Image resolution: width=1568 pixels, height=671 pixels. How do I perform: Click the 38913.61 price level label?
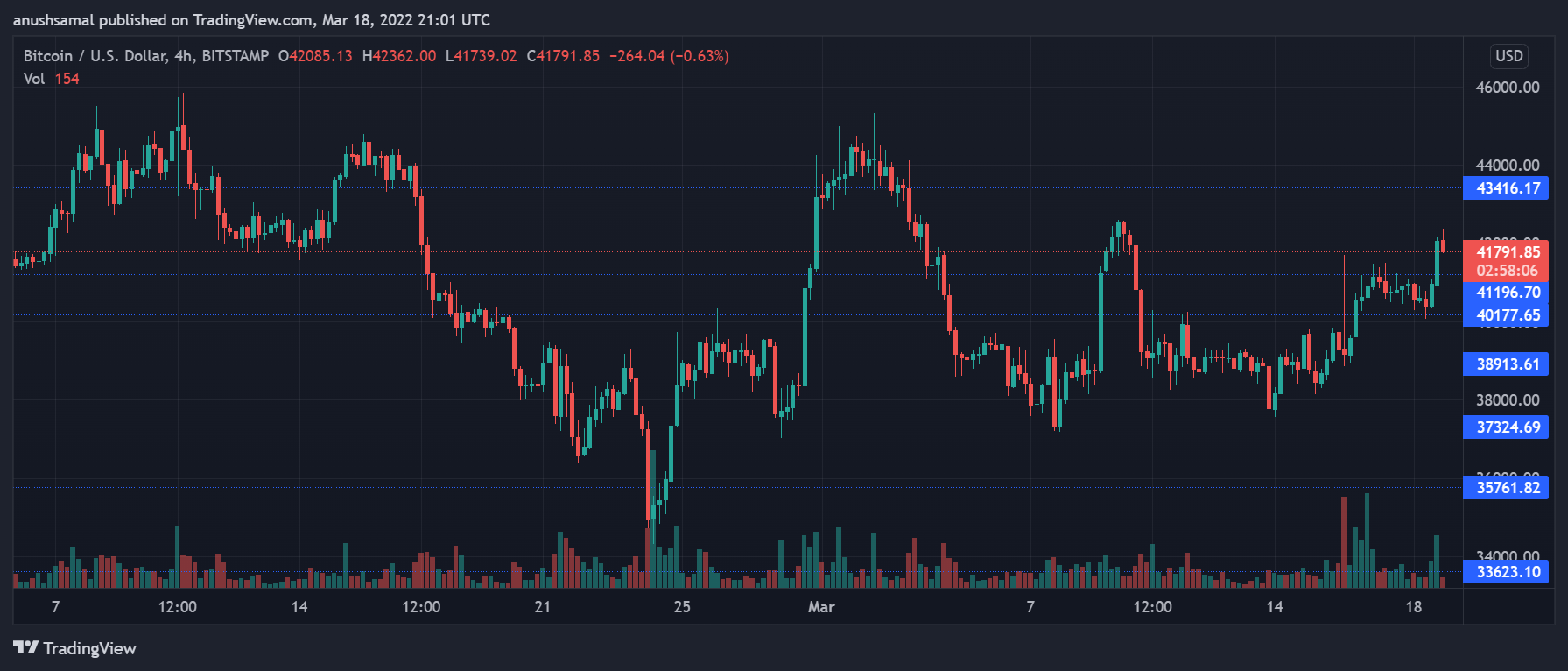tap(1507, 364)
